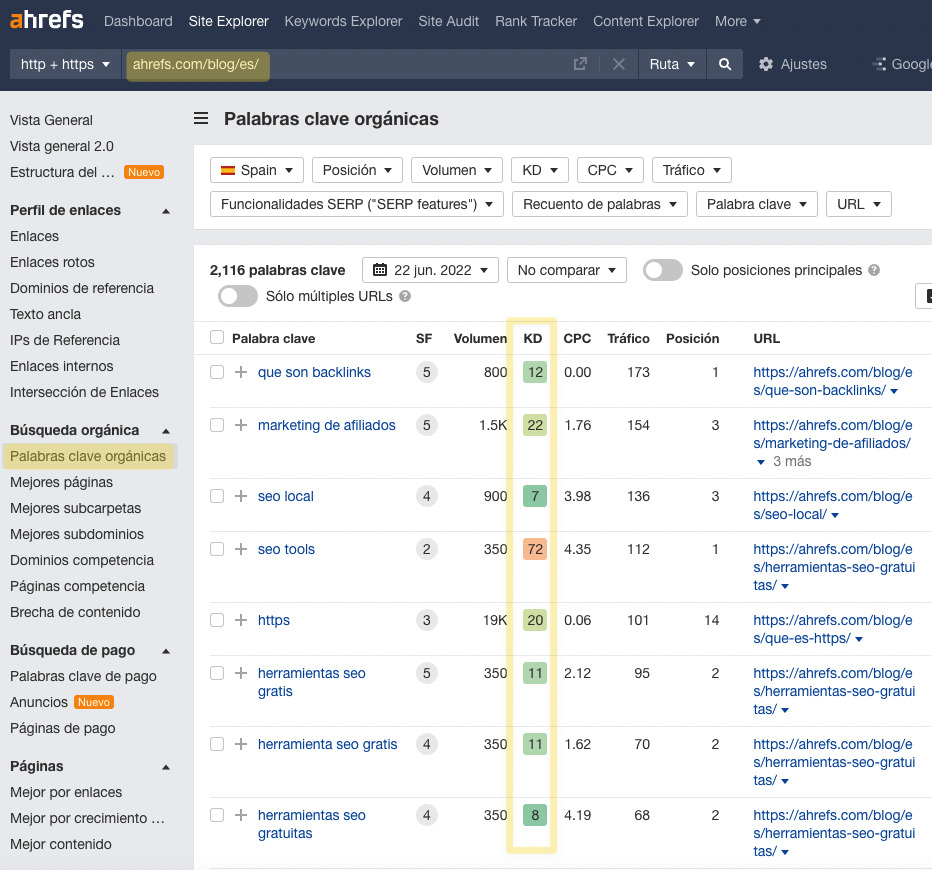Click the Ahrefs logo
932x870 pixels.
[x=47, y=21]
